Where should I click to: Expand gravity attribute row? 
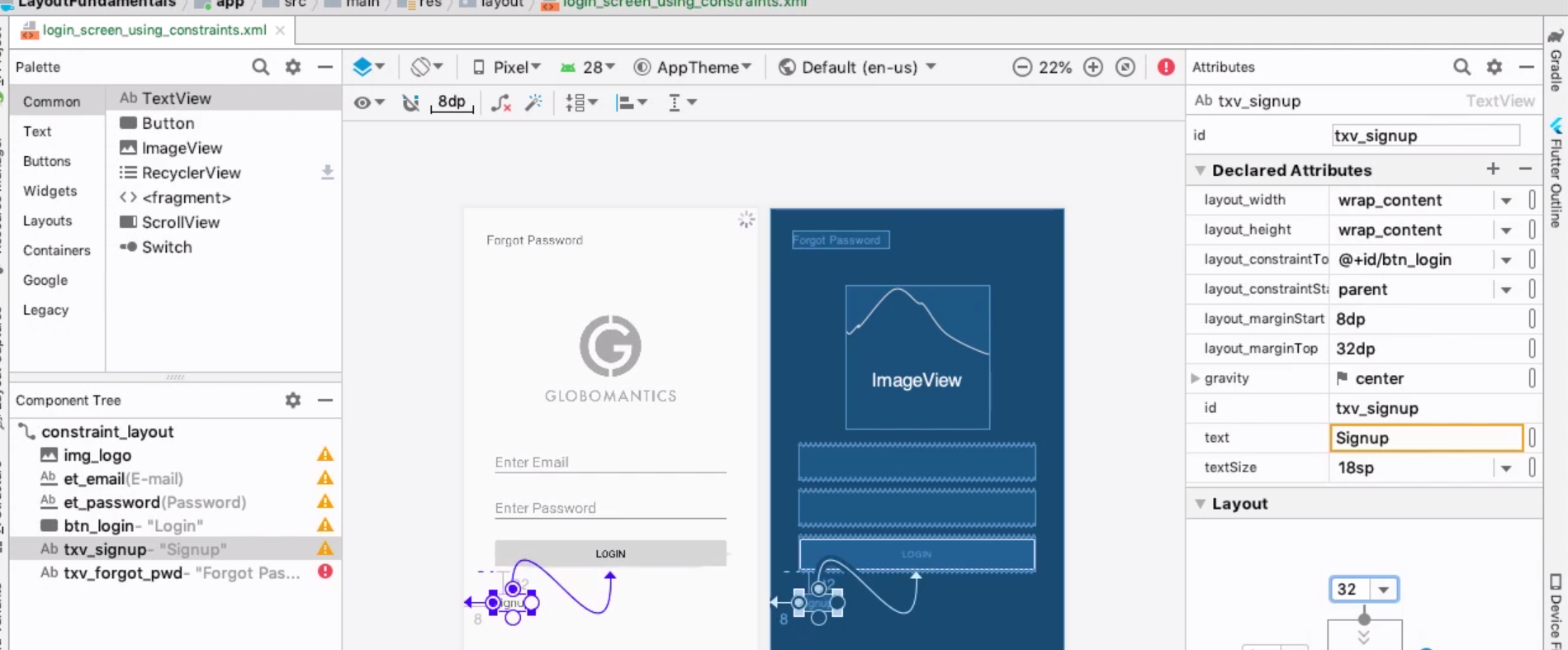click(x=1195, y=378)
